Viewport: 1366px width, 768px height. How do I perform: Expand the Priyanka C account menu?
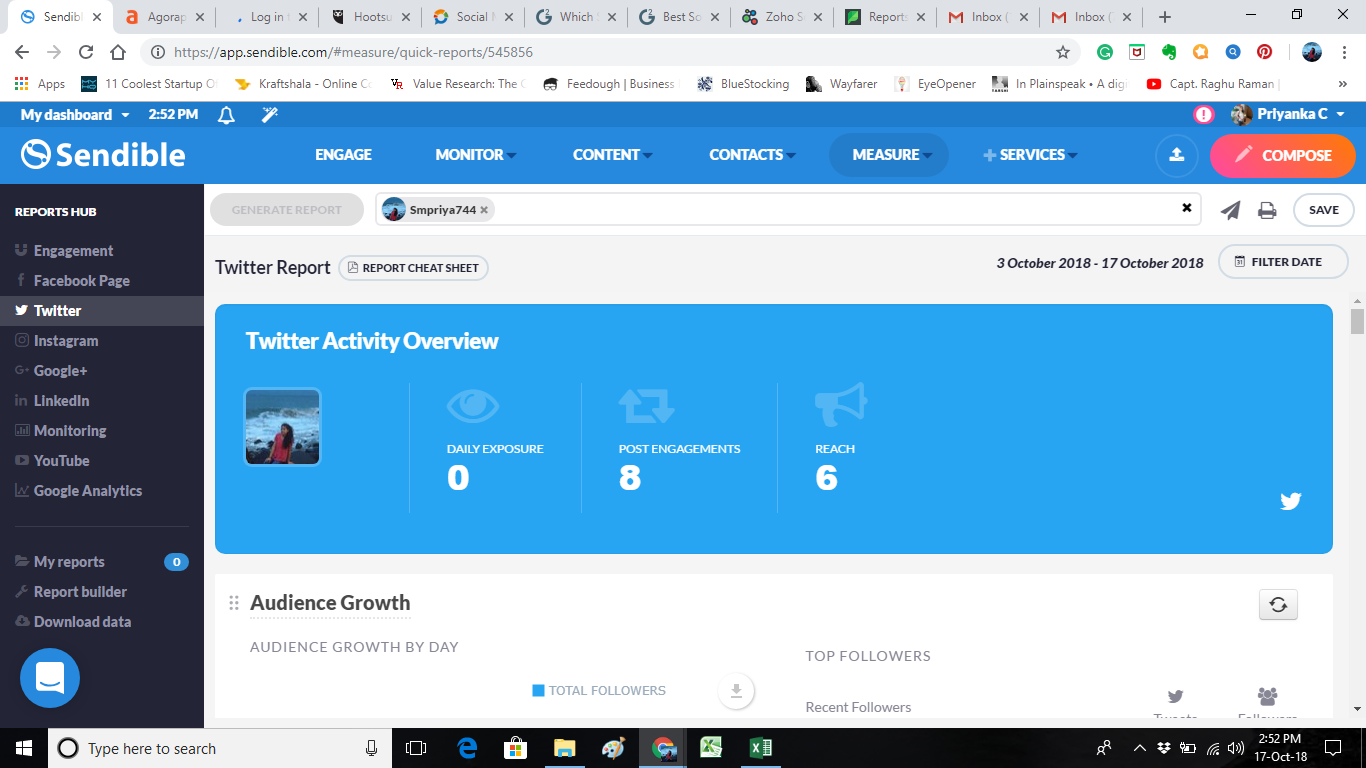(1287, 114)
